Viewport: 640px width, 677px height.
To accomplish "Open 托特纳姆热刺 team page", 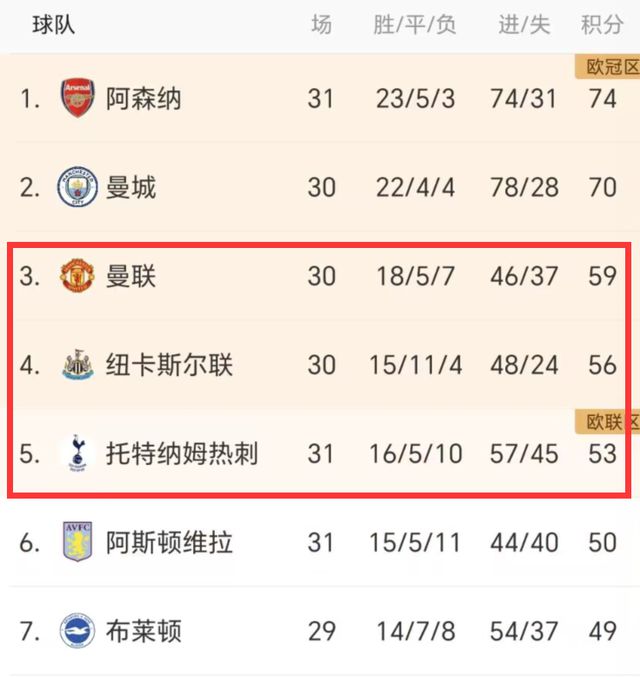I will click(x=182, y=453).
